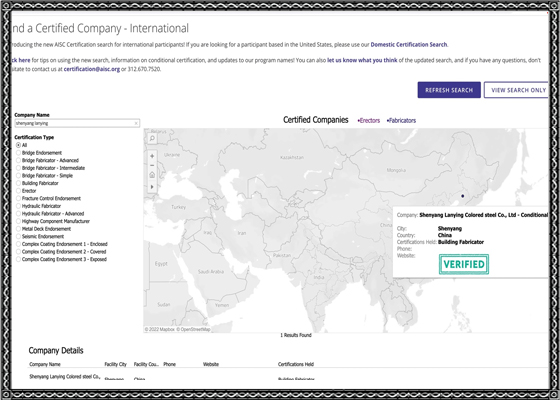The height and width of the screenshot is (400, 560).
Task: Click the Company Name column header
Action: 45,364
